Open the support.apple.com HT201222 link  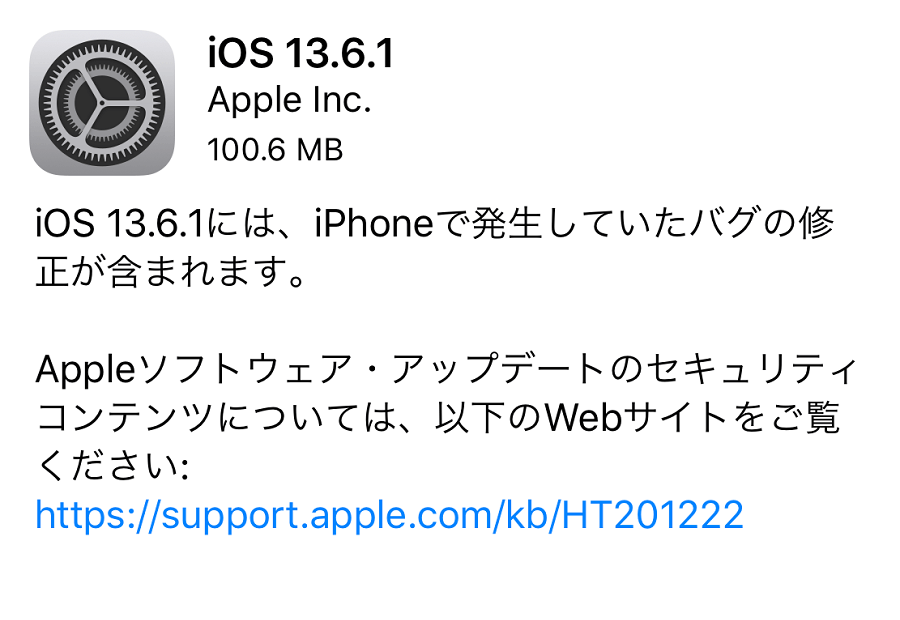(x=390, y=515)
